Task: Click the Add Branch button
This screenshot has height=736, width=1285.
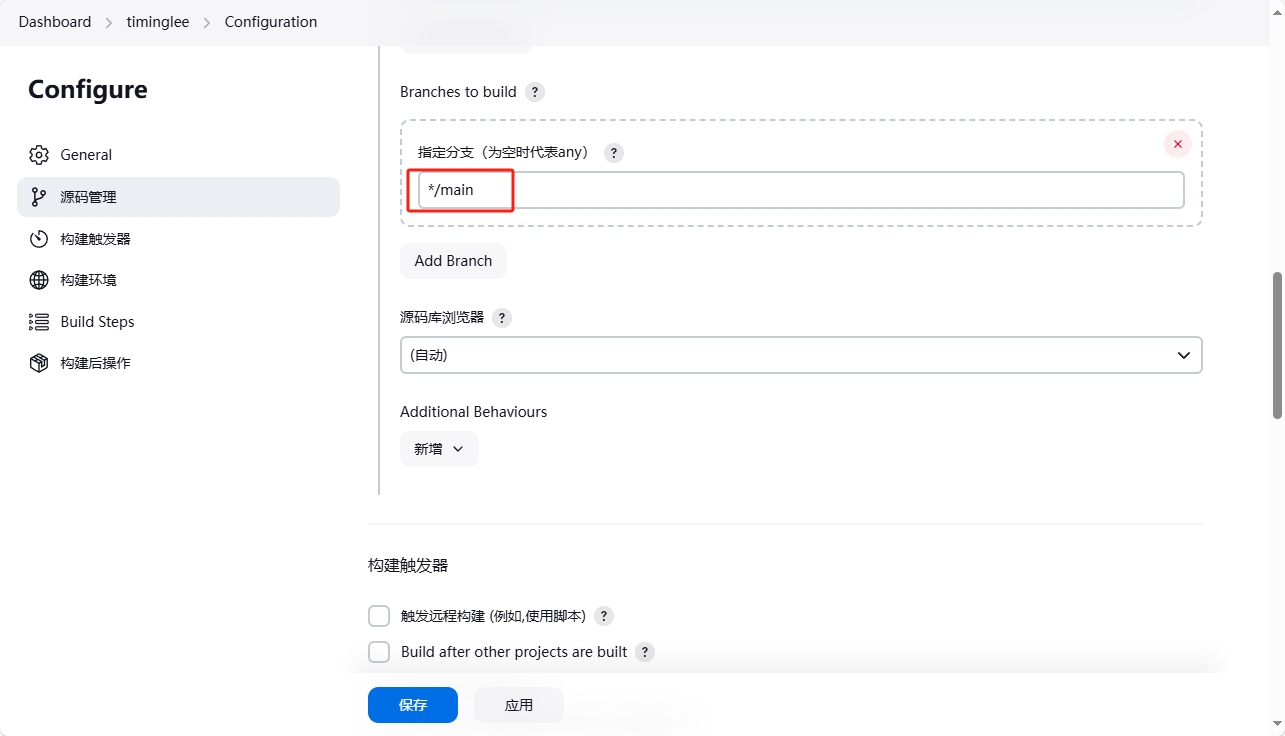Action: 453,261
